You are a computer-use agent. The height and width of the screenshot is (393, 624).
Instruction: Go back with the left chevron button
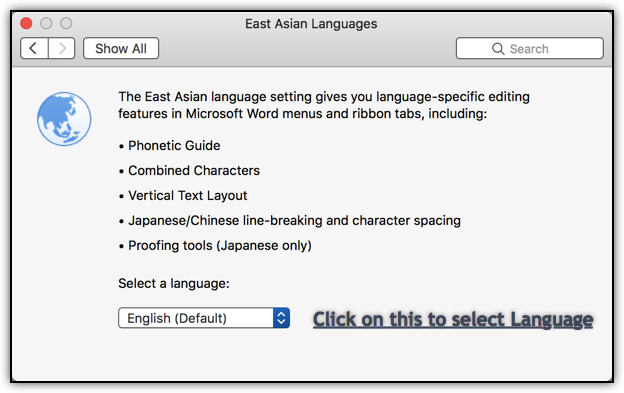[x=34, y=49]
